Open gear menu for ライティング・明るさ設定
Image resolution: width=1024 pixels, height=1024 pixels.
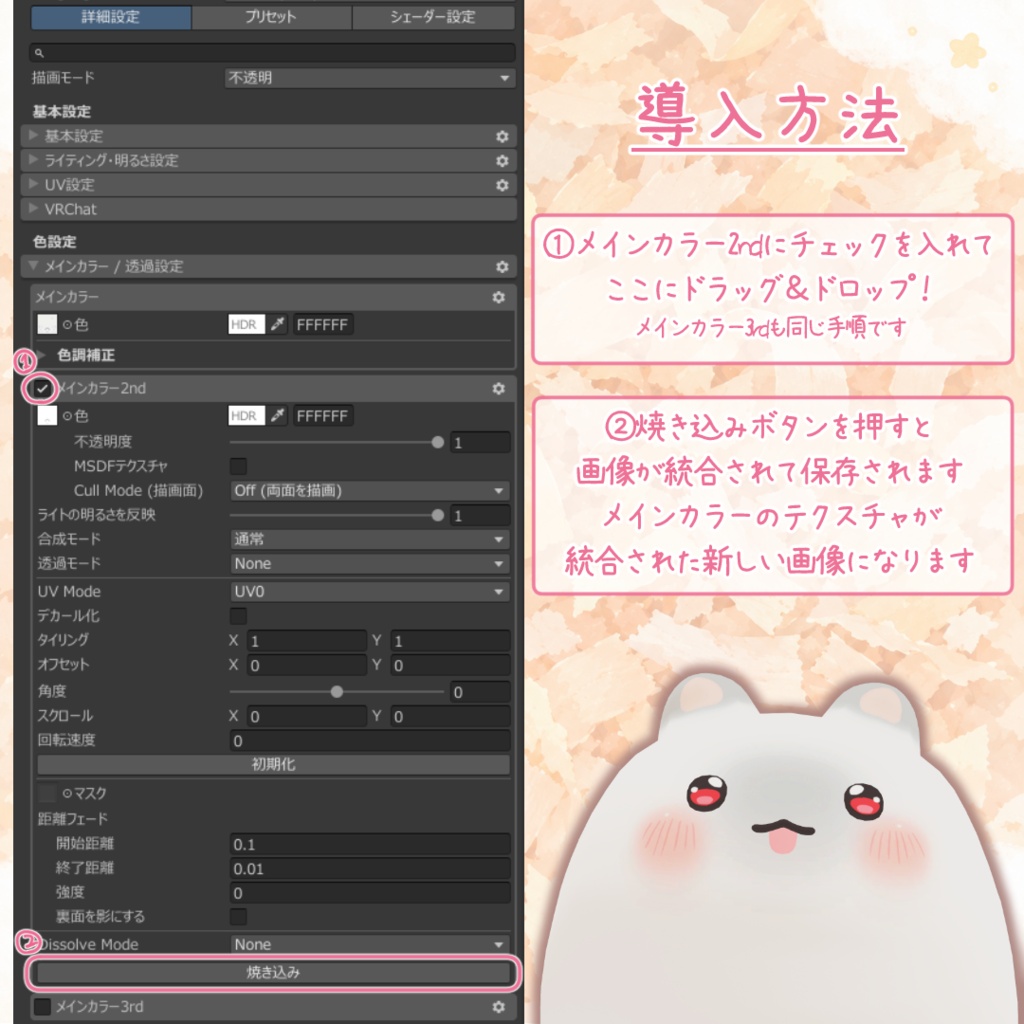tap(502, 161)
